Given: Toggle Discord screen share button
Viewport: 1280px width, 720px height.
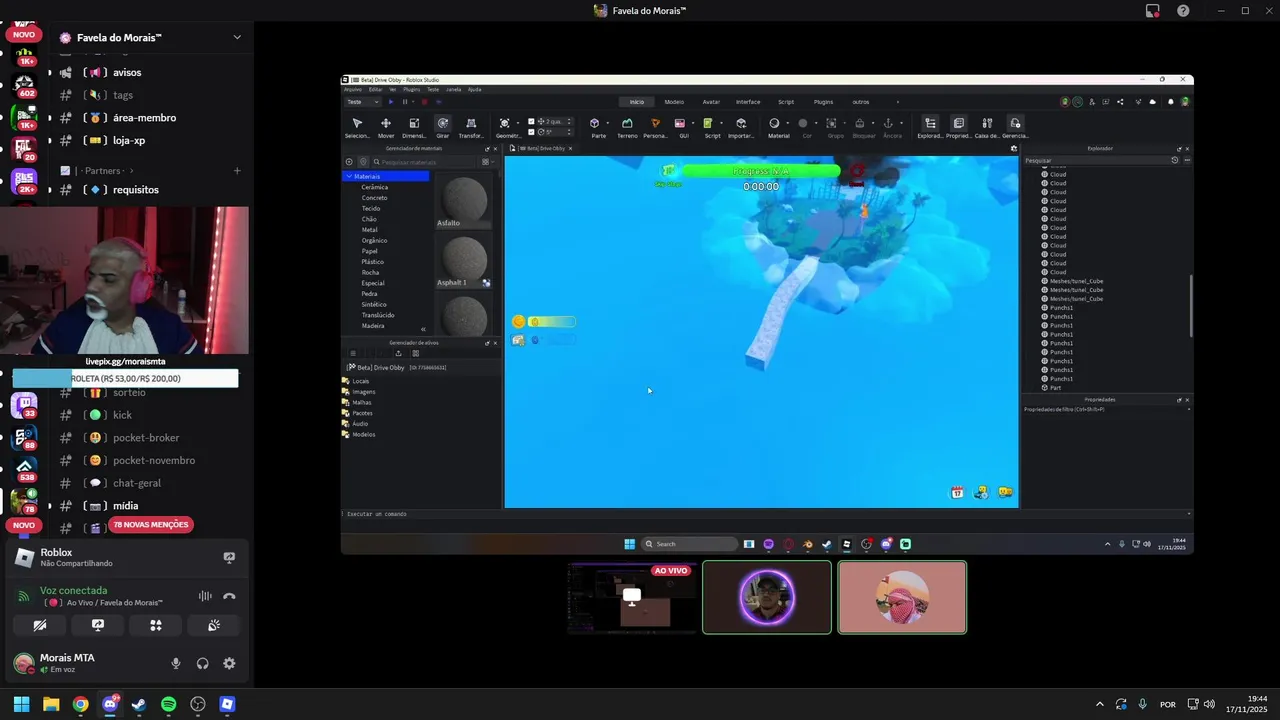Looking at the screenshot, I should pos(98,625).
